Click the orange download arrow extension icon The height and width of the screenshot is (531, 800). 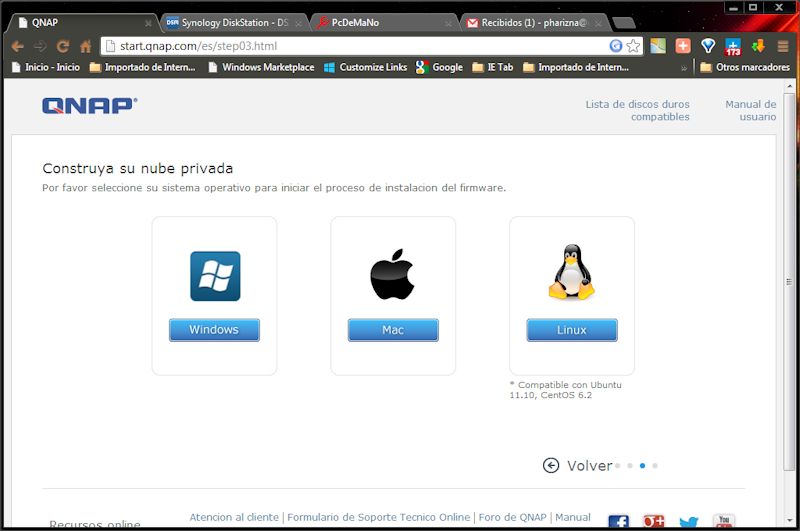pos(758,46)
